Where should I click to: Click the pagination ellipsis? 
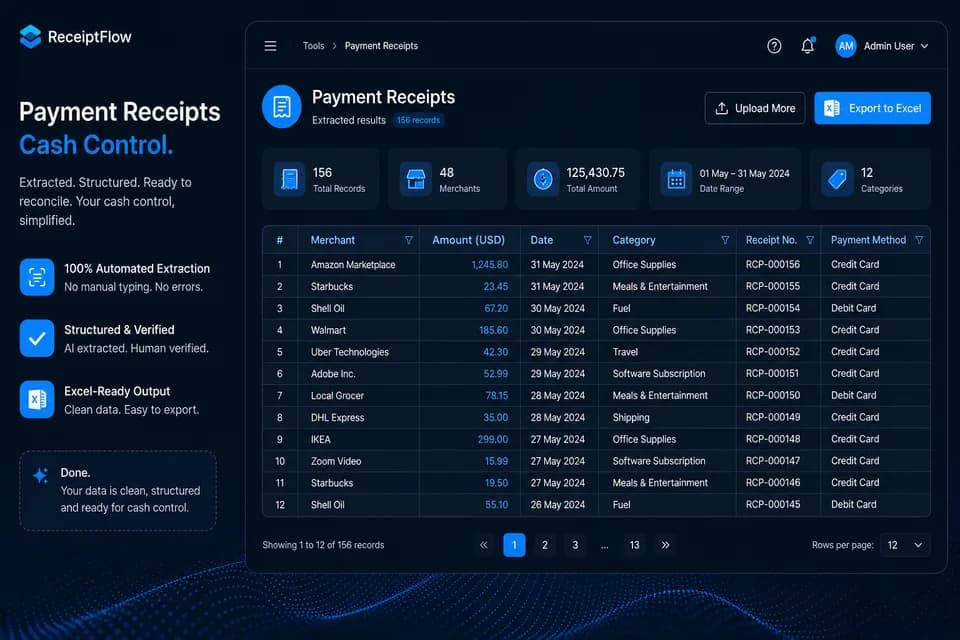pos(604,545)
